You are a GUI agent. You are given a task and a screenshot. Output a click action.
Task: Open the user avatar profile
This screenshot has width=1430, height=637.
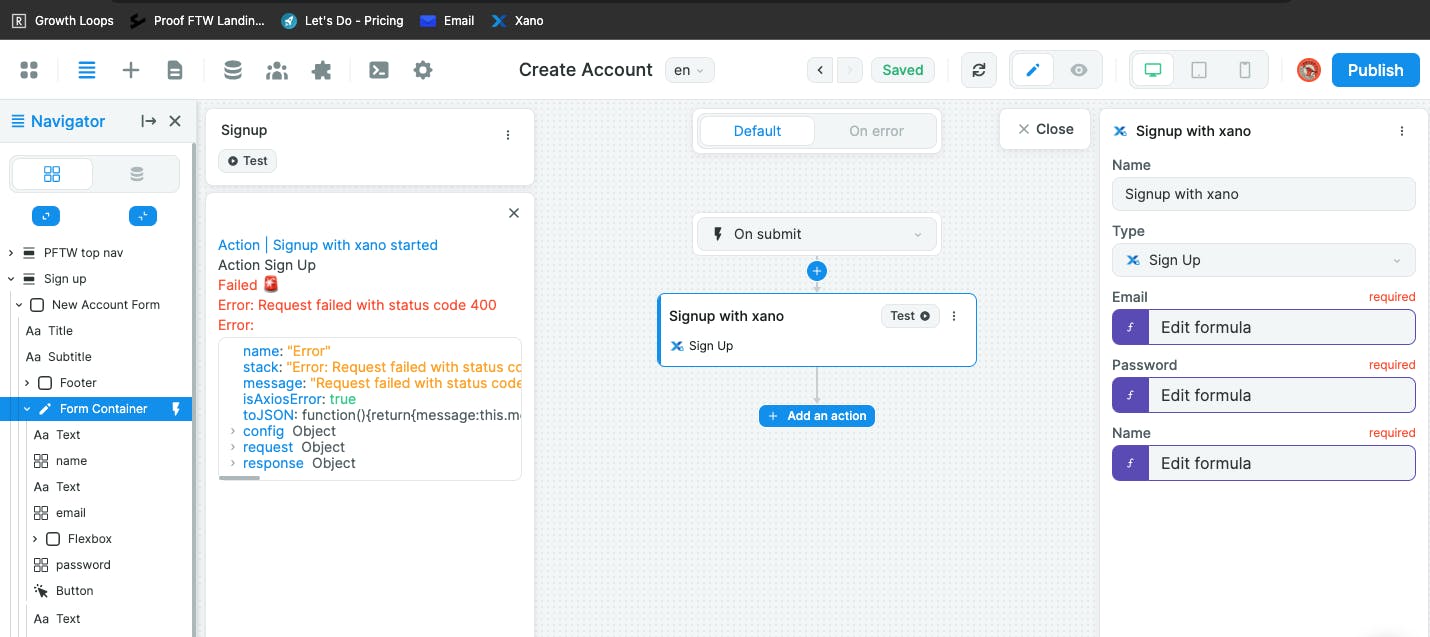[1308, 70]
